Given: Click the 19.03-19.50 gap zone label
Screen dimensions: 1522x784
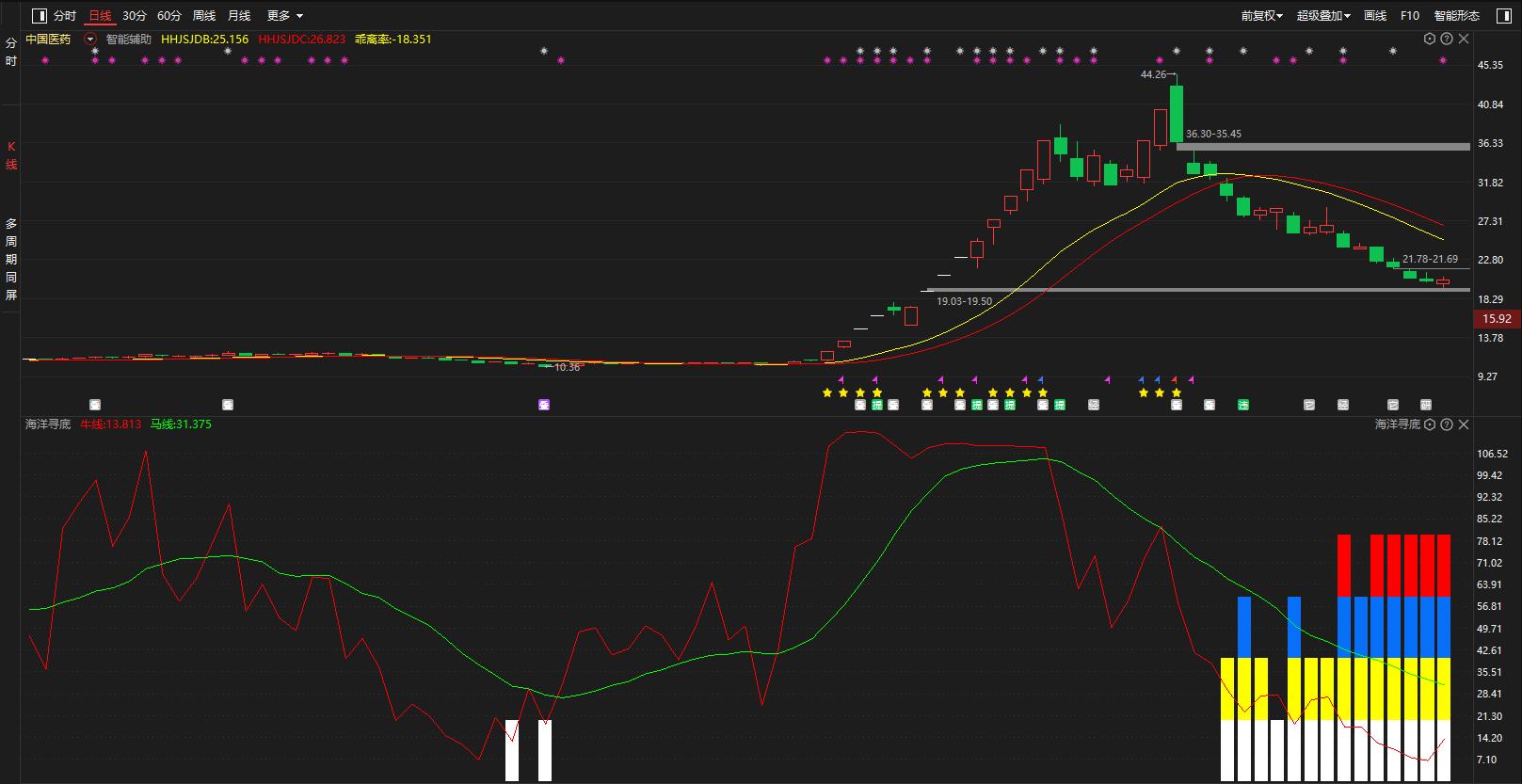Looking at the screenshot, I should click(964, 301).
